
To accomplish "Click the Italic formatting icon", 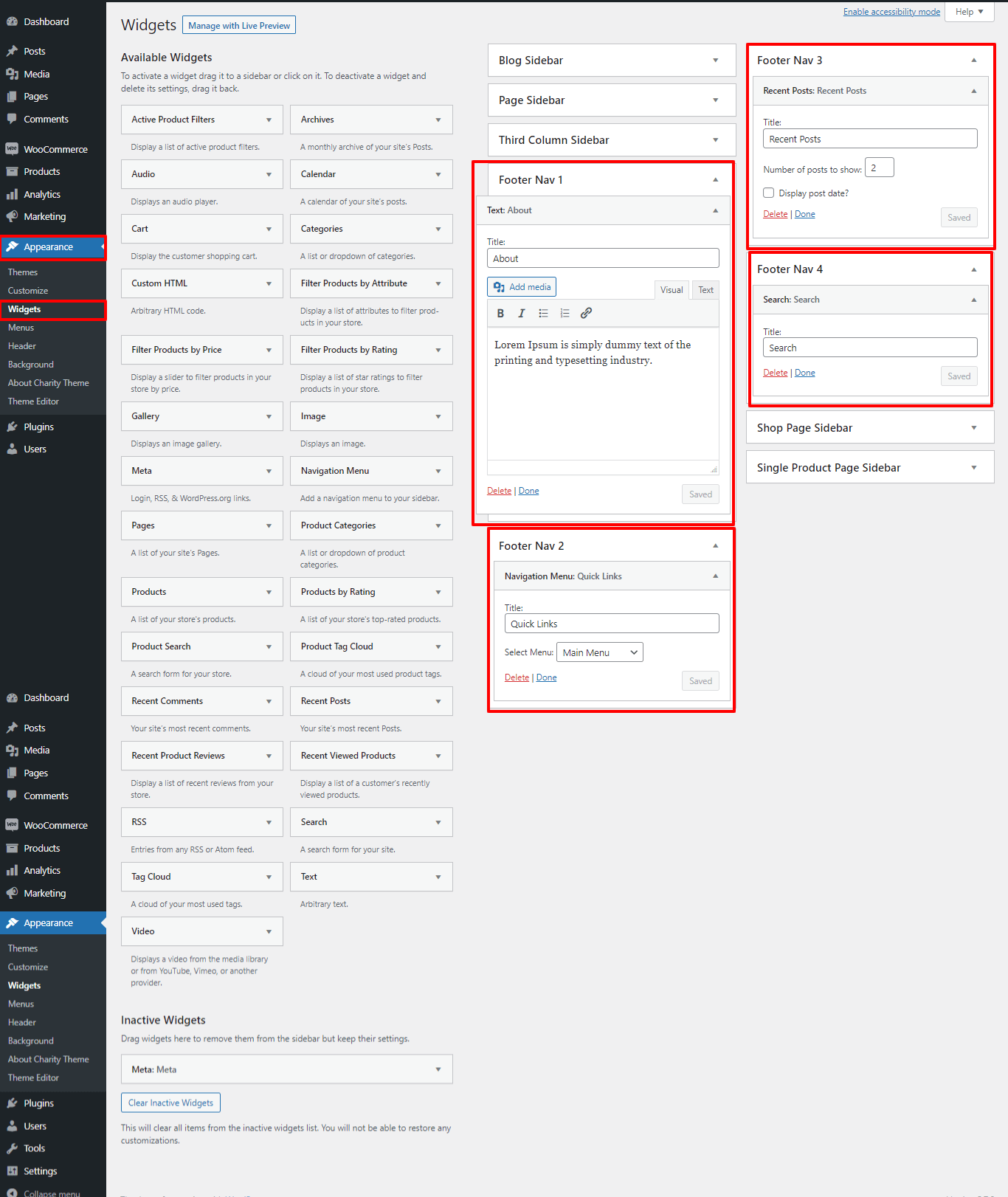I will pyautogui.click(x=522, y=314).
